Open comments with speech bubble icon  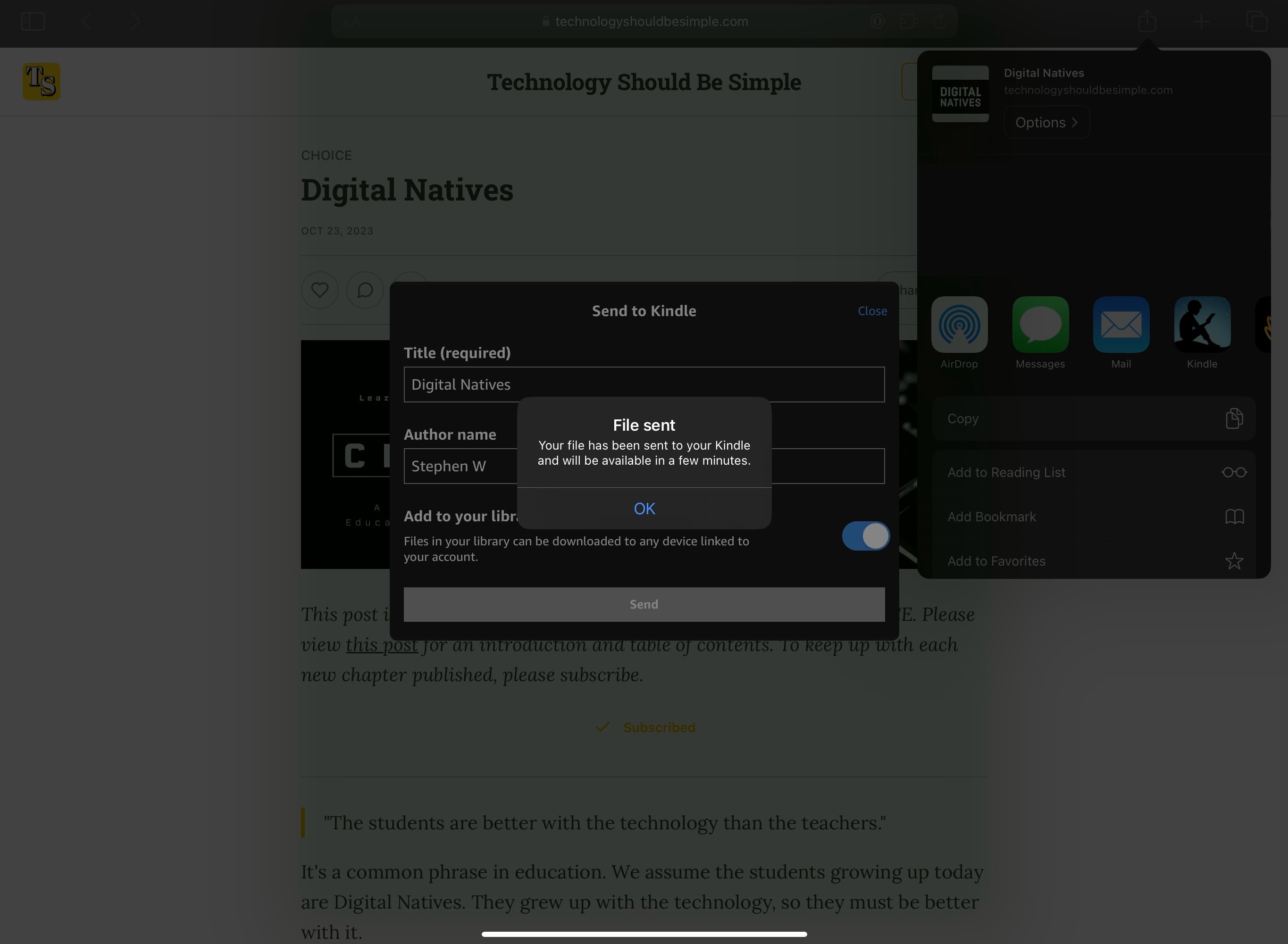pos(365,290)
